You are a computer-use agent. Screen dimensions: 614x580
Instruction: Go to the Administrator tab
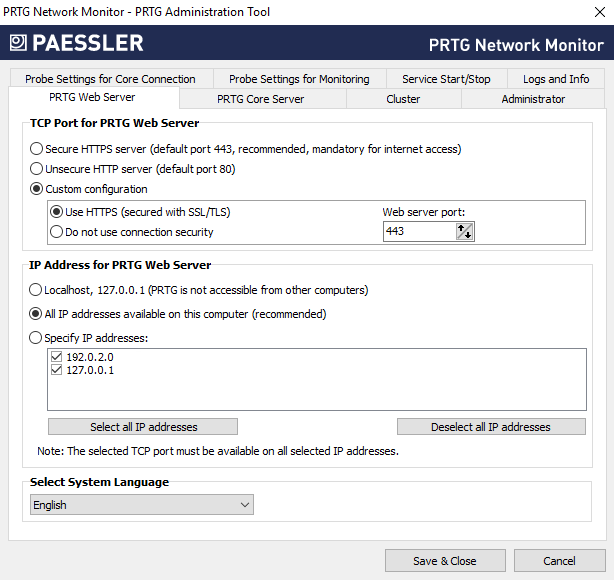(533, 99)
